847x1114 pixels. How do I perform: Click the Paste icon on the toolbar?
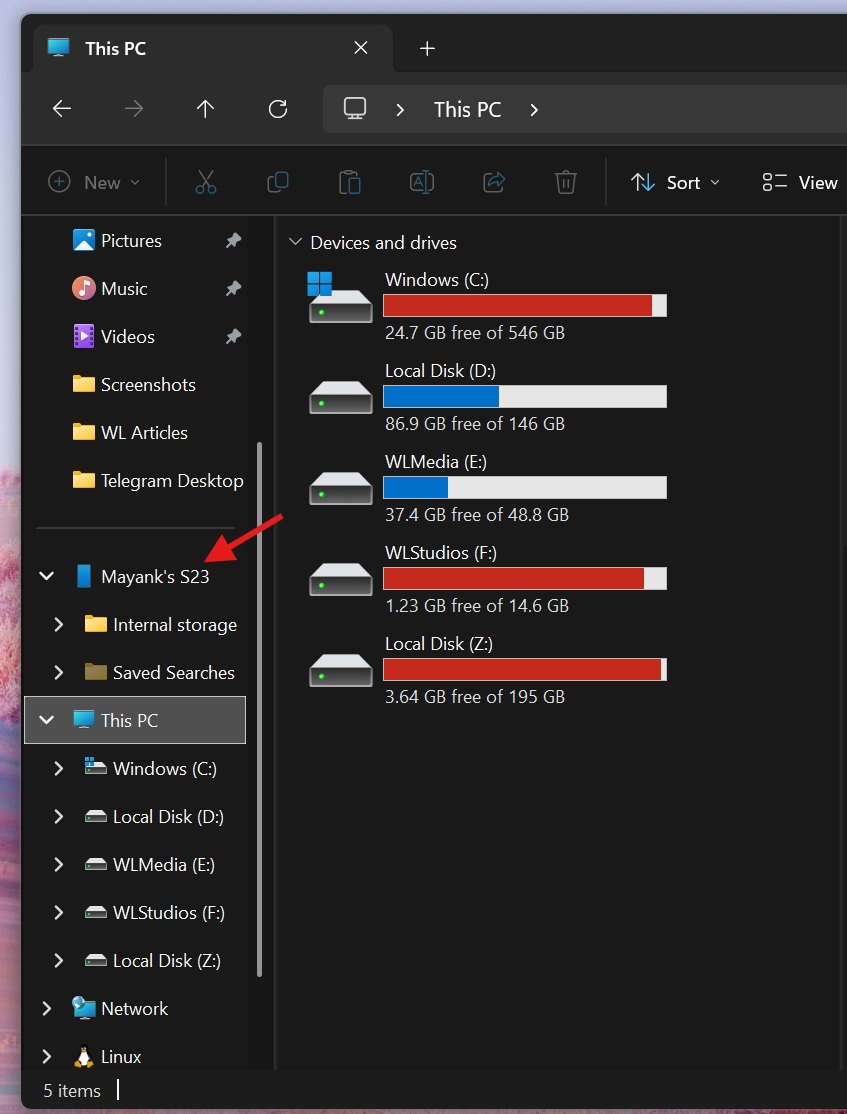click(349, 182)
